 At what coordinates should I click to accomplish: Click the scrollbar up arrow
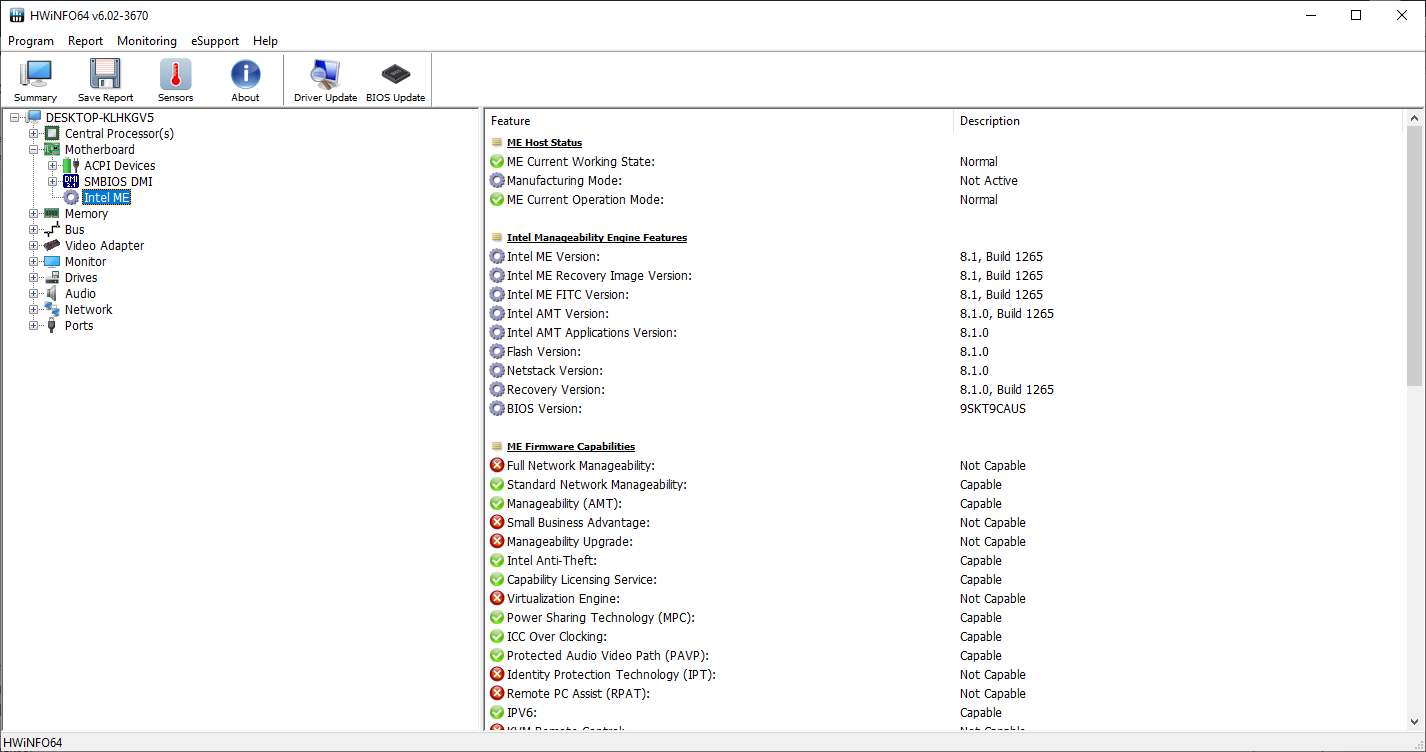point(1414,119)
